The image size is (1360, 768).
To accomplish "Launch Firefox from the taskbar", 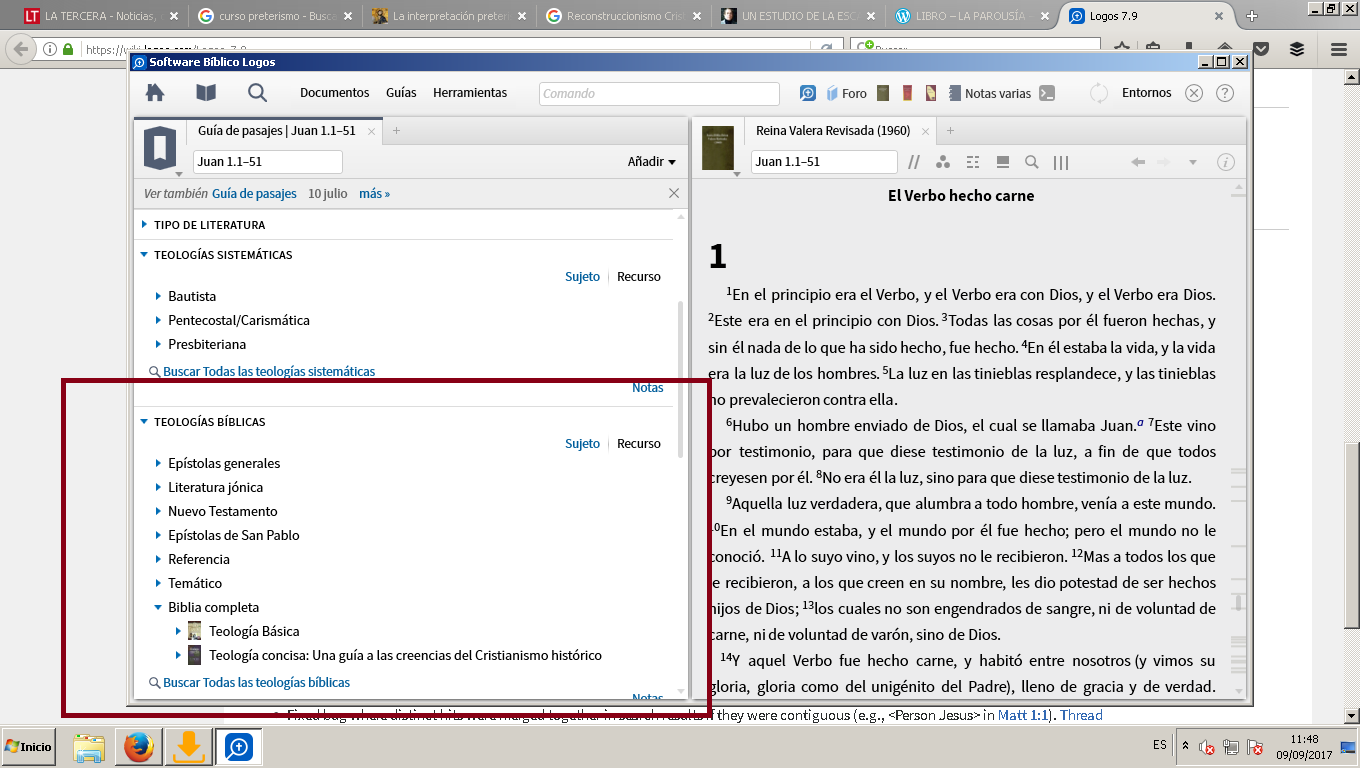I will (138, 747).
